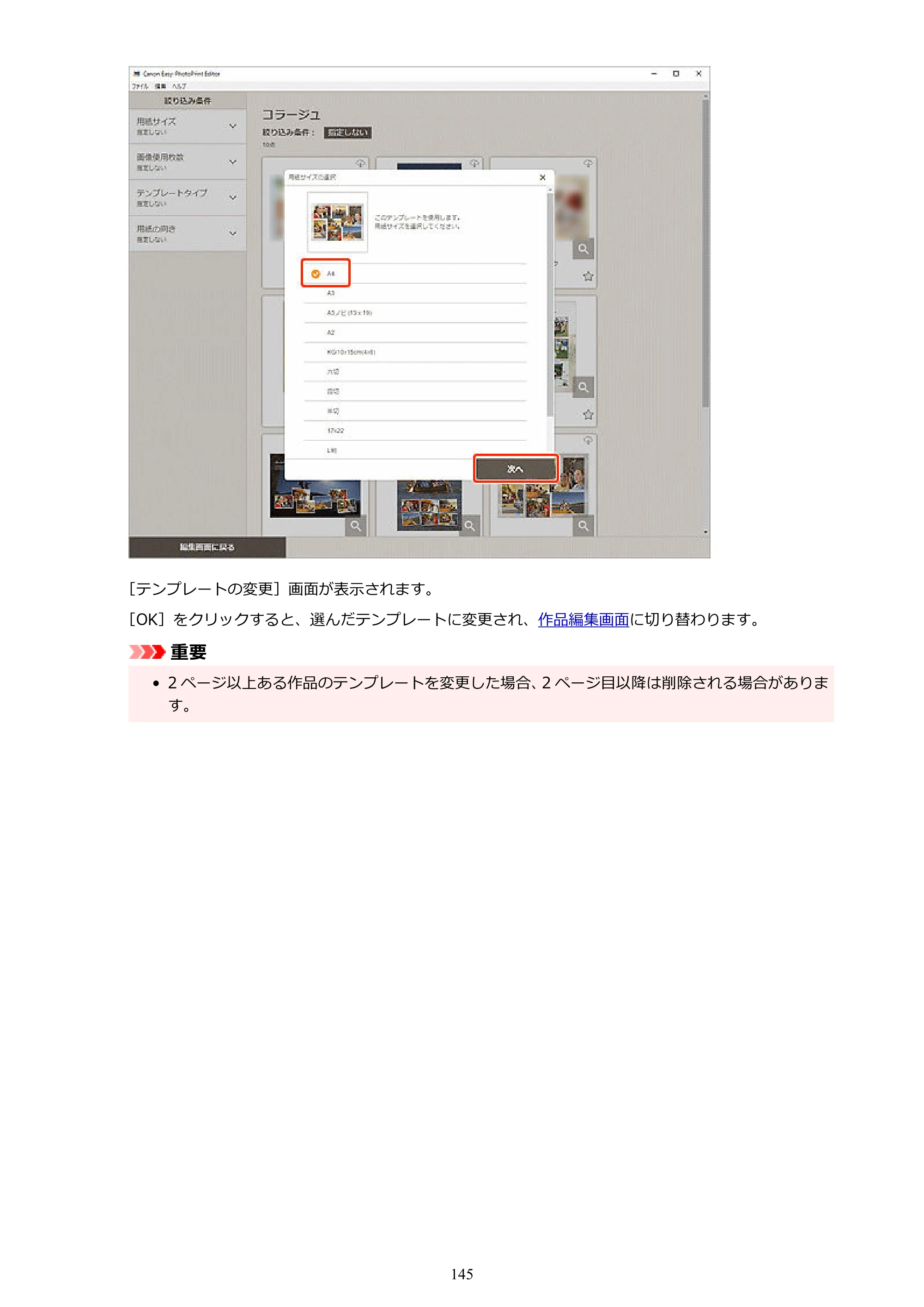Click the magnifier on the top-right template card
Viewport: 924px width, 1307px height.
point(584,249)
